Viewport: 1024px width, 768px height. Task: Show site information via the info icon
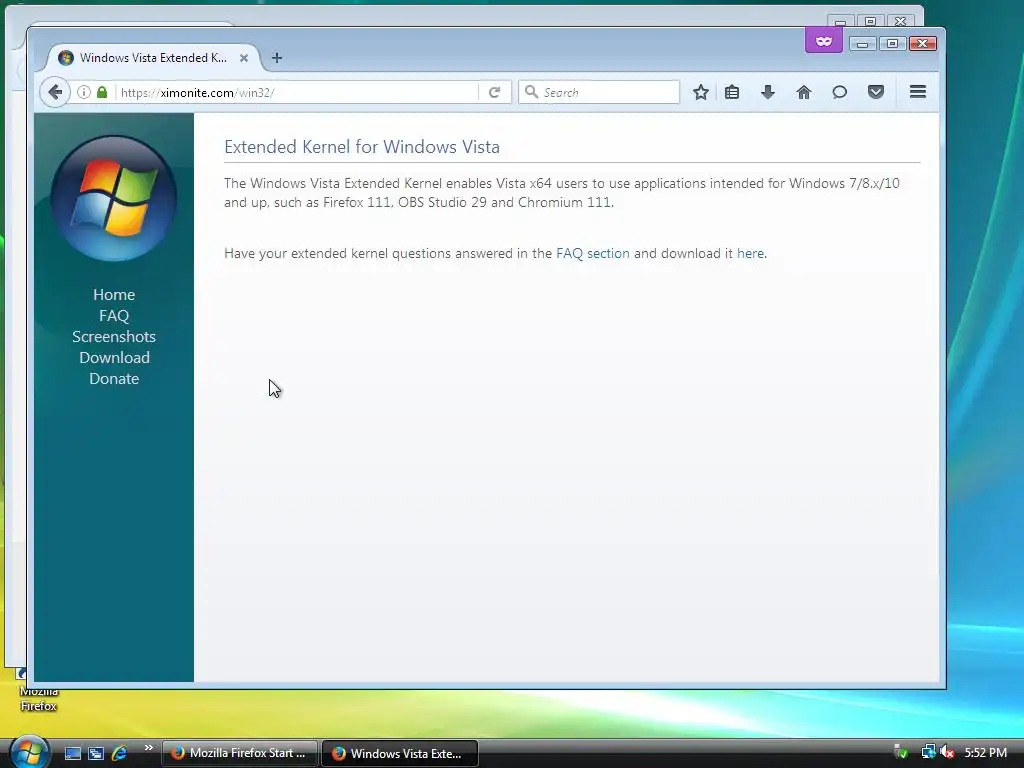point(84,92)
